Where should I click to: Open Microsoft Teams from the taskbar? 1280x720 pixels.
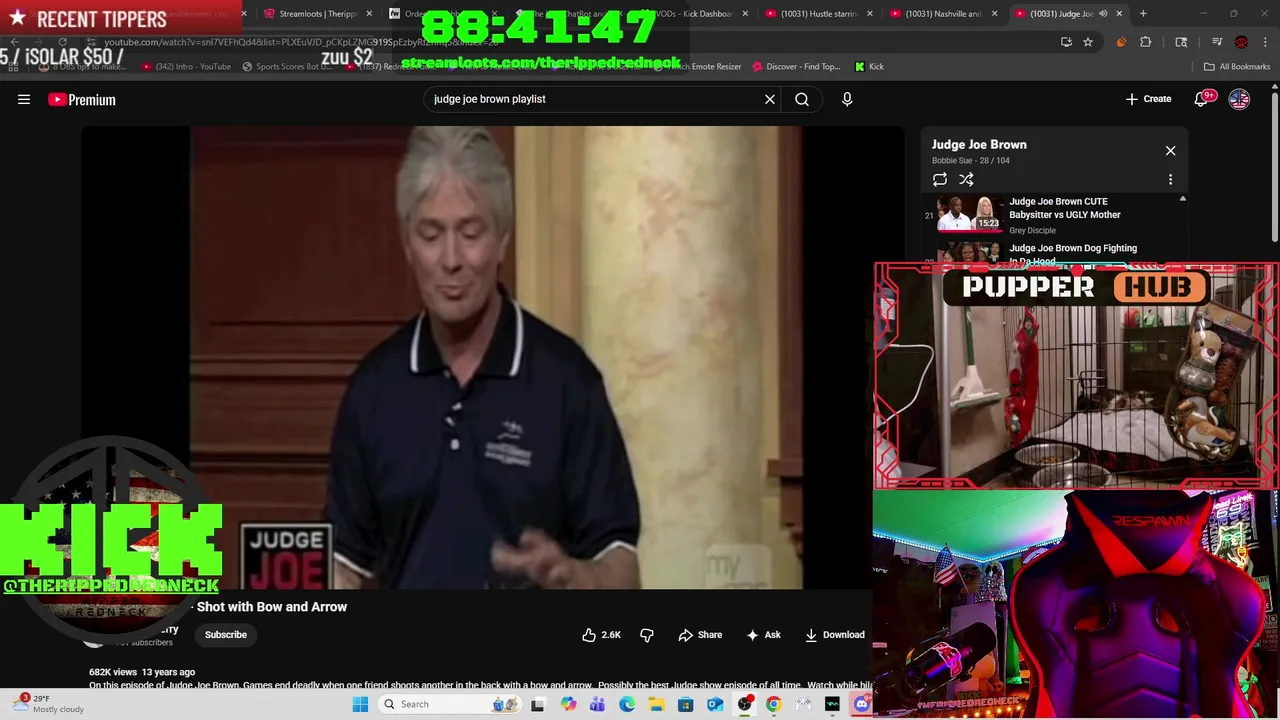tap(597, 704)
